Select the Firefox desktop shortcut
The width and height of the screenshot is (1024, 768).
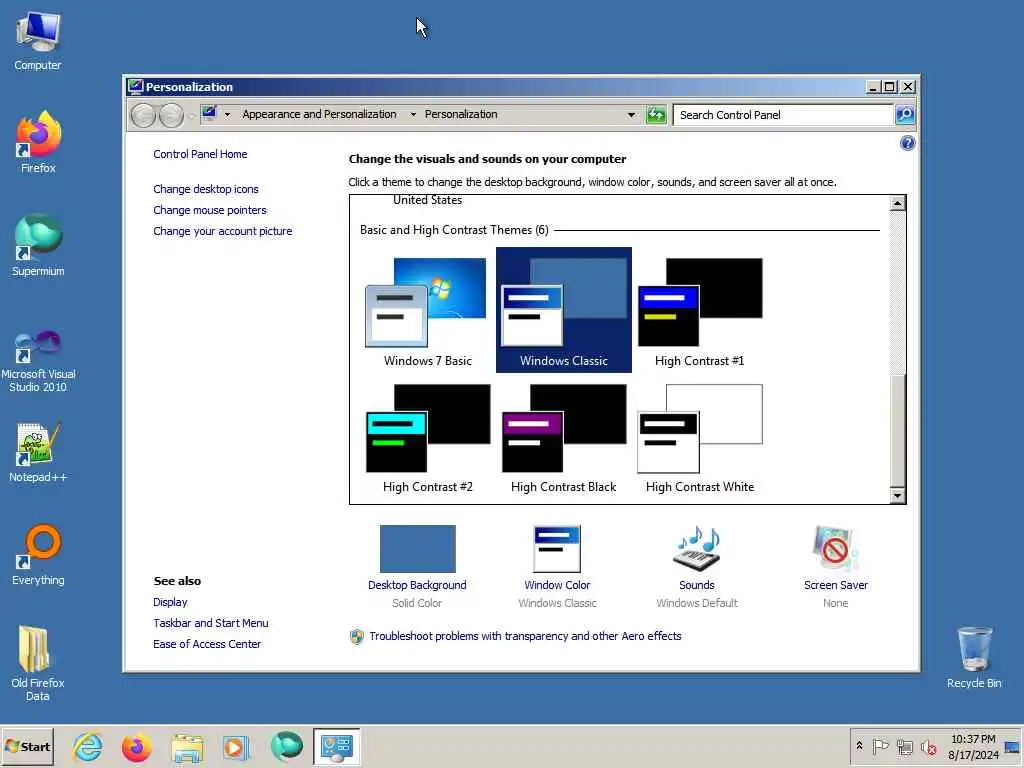38,142
